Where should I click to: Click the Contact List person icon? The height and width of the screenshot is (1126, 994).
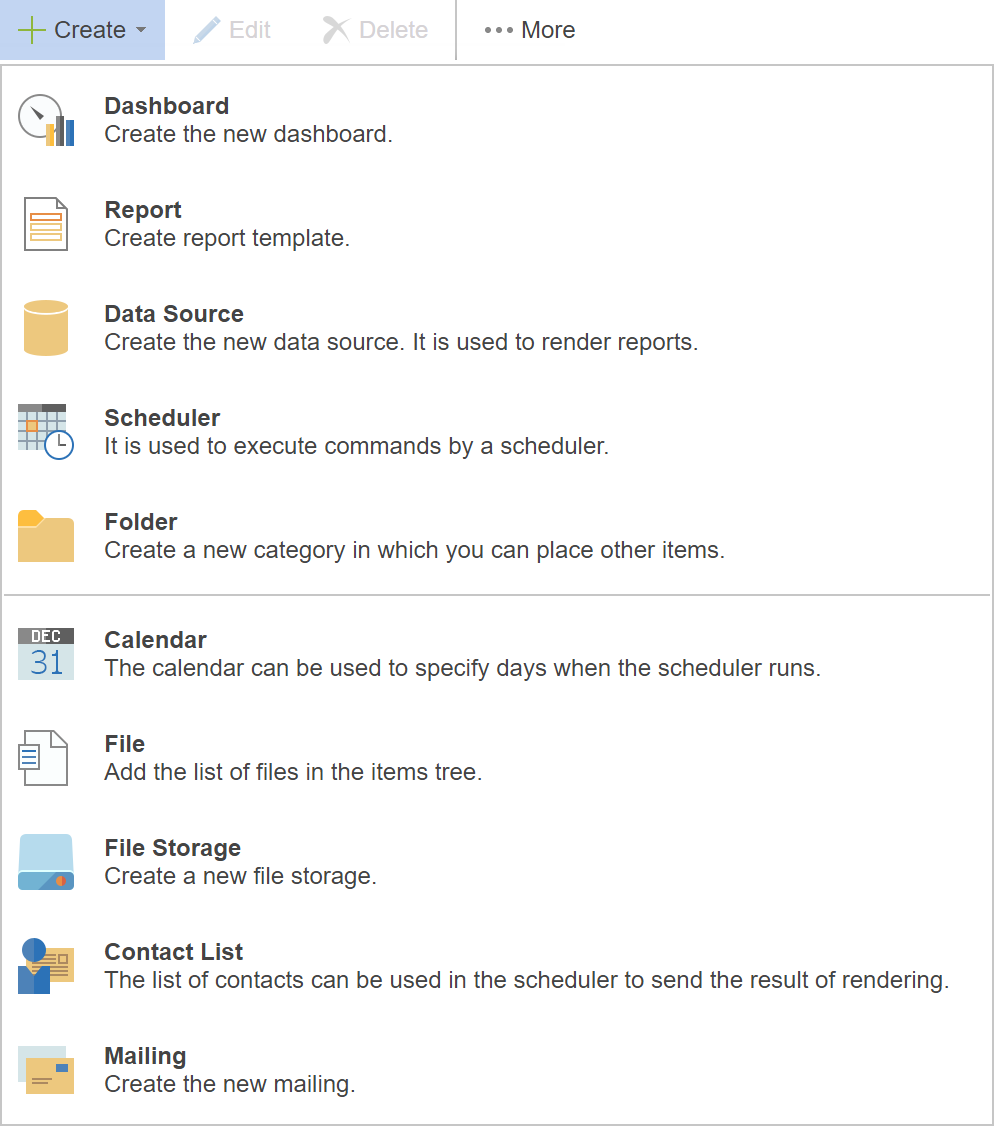tap(46, 966)
